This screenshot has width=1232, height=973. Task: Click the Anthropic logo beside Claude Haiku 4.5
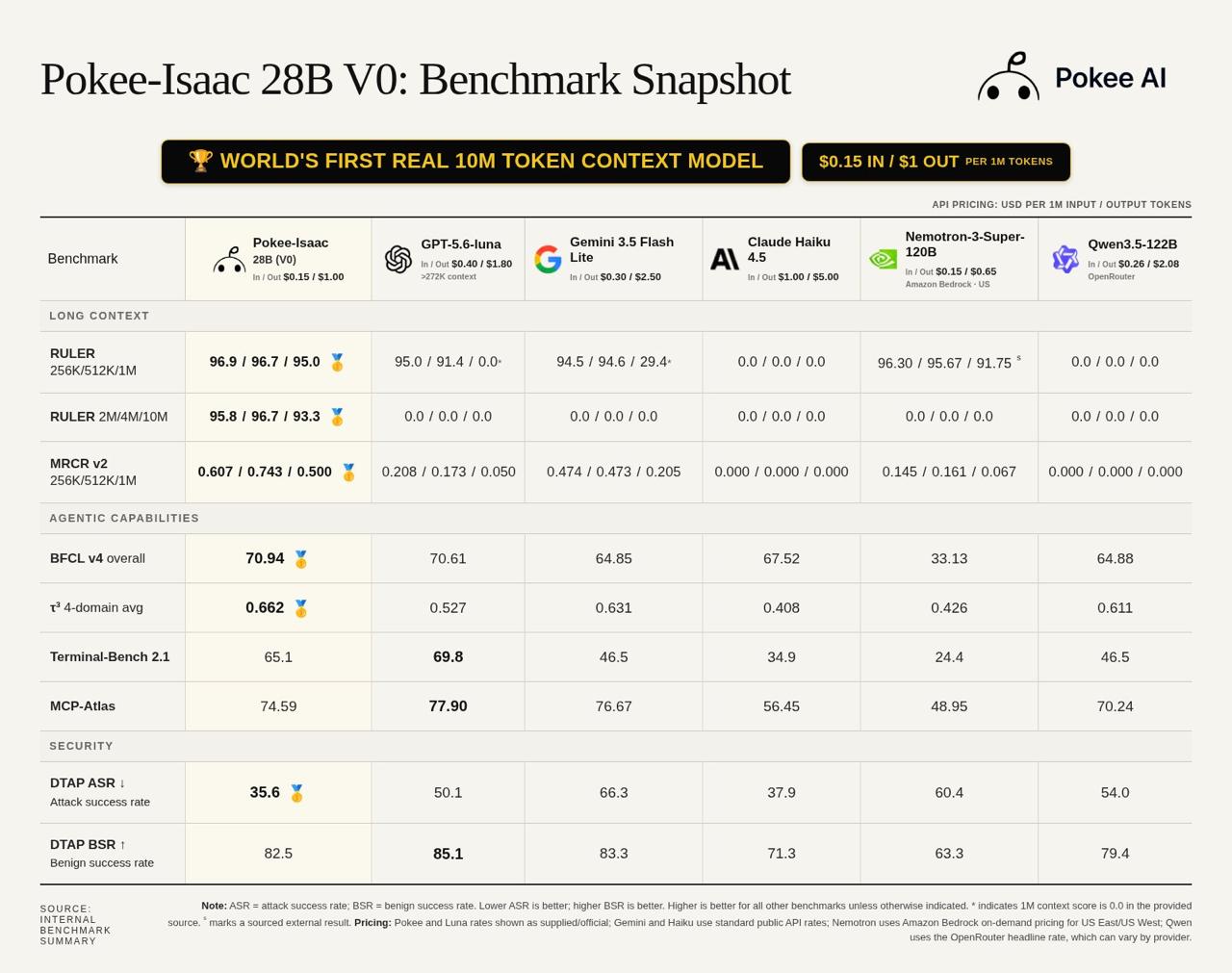(x=725, y=259)
